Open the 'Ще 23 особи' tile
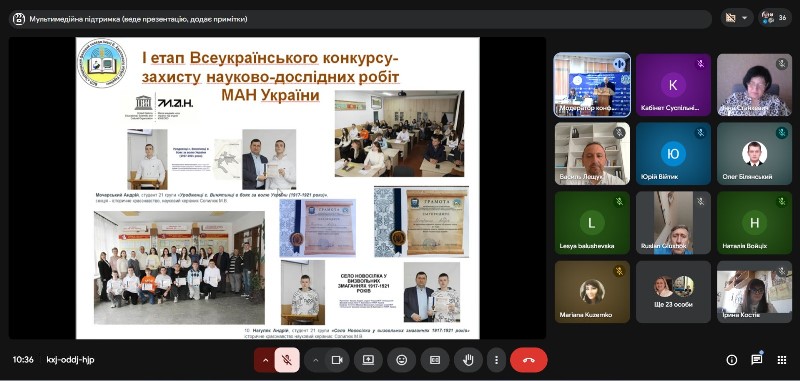Image resolution: width=800 pixels, height=381 pixels. (x=673, y=292)
